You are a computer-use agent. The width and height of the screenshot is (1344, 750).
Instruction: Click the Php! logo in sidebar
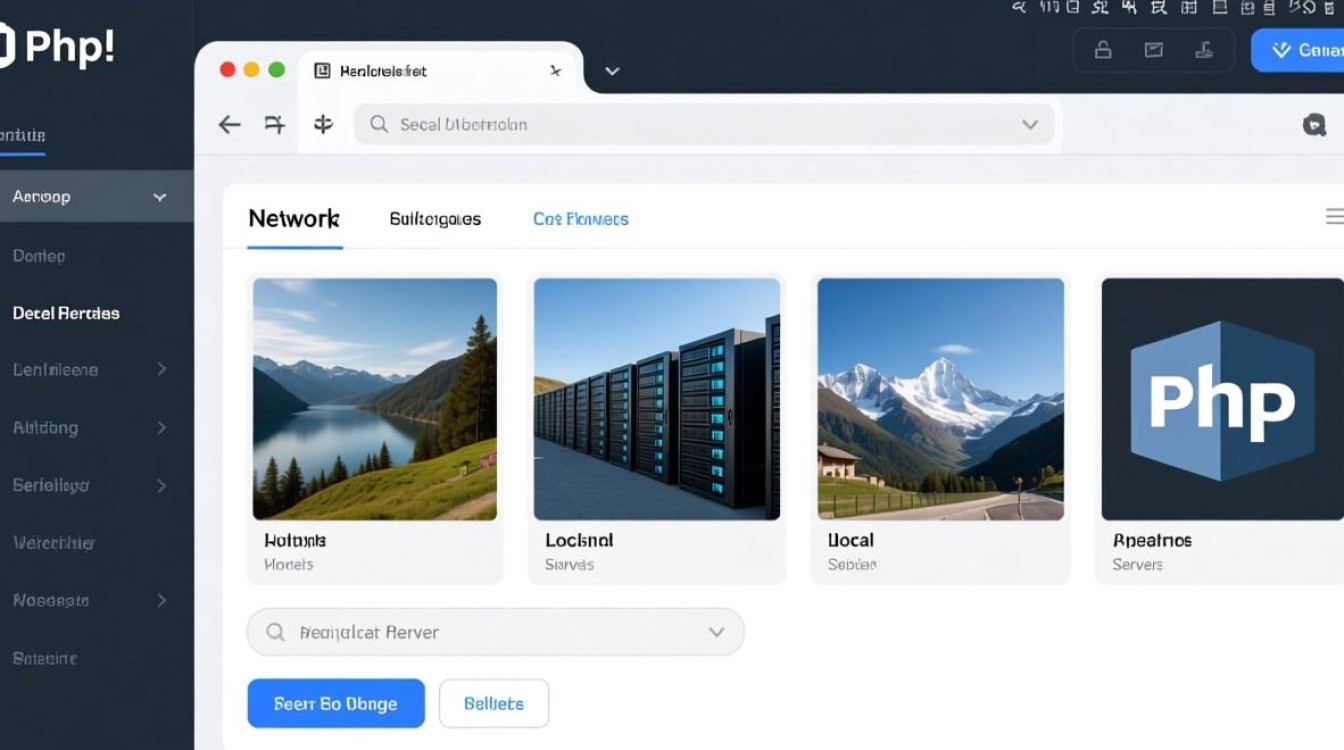click(x=58, y=47)
